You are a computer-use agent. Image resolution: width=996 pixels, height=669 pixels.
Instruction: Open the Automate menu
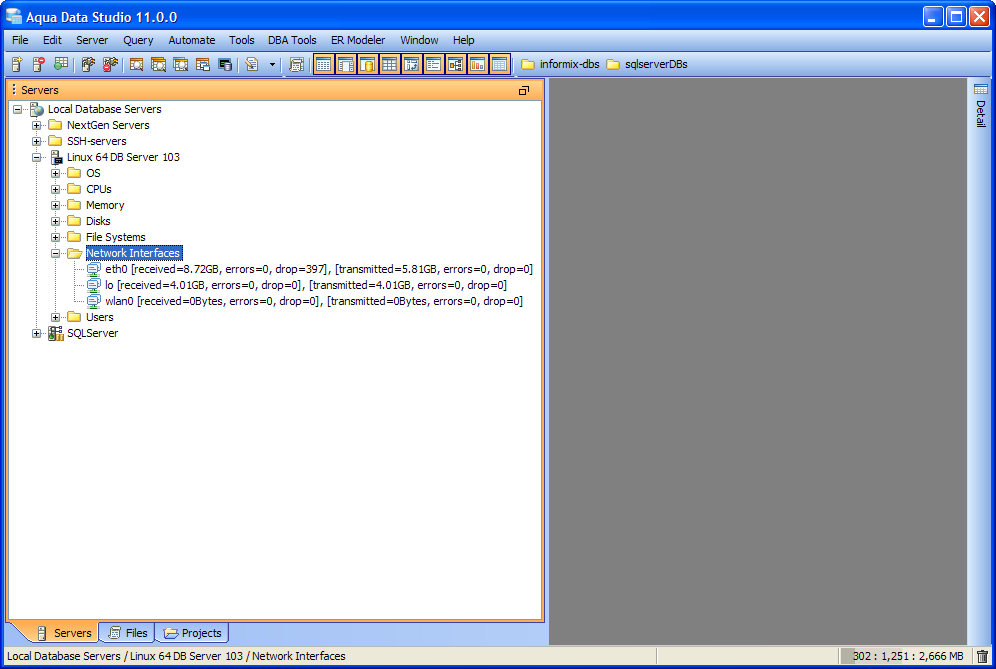(192, 40)
